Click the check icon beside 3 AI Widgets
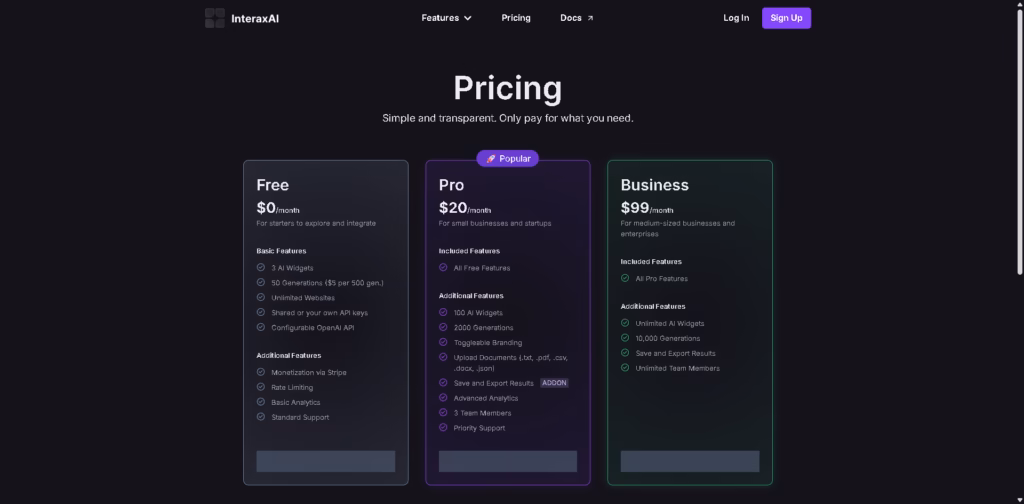This screenshot has width=1024, height=504. pos(261,268)
